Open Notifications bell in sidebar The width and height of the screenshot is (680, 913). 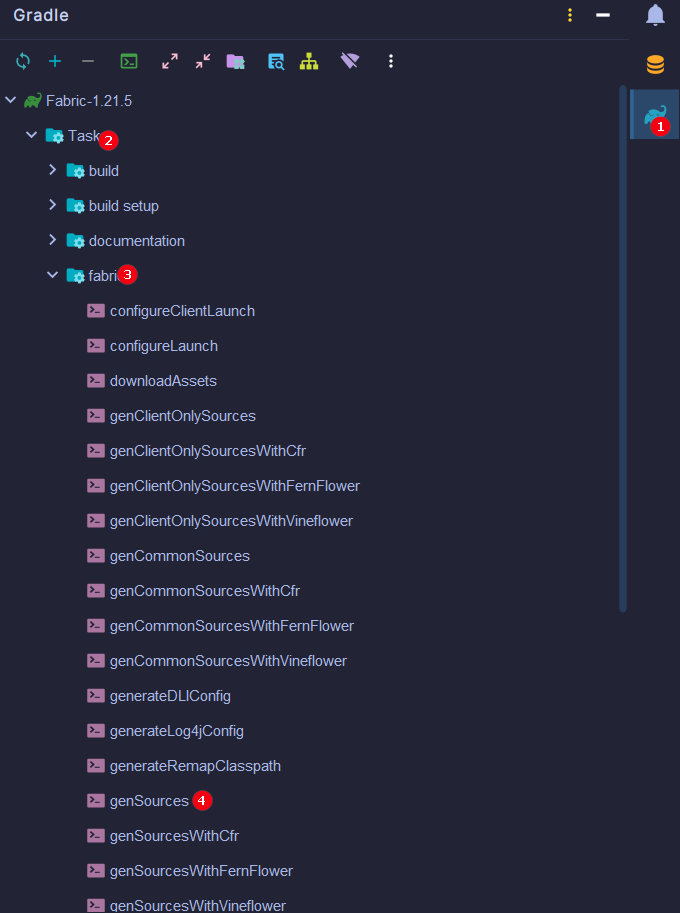pyautogui.click(x=656, y=15)
